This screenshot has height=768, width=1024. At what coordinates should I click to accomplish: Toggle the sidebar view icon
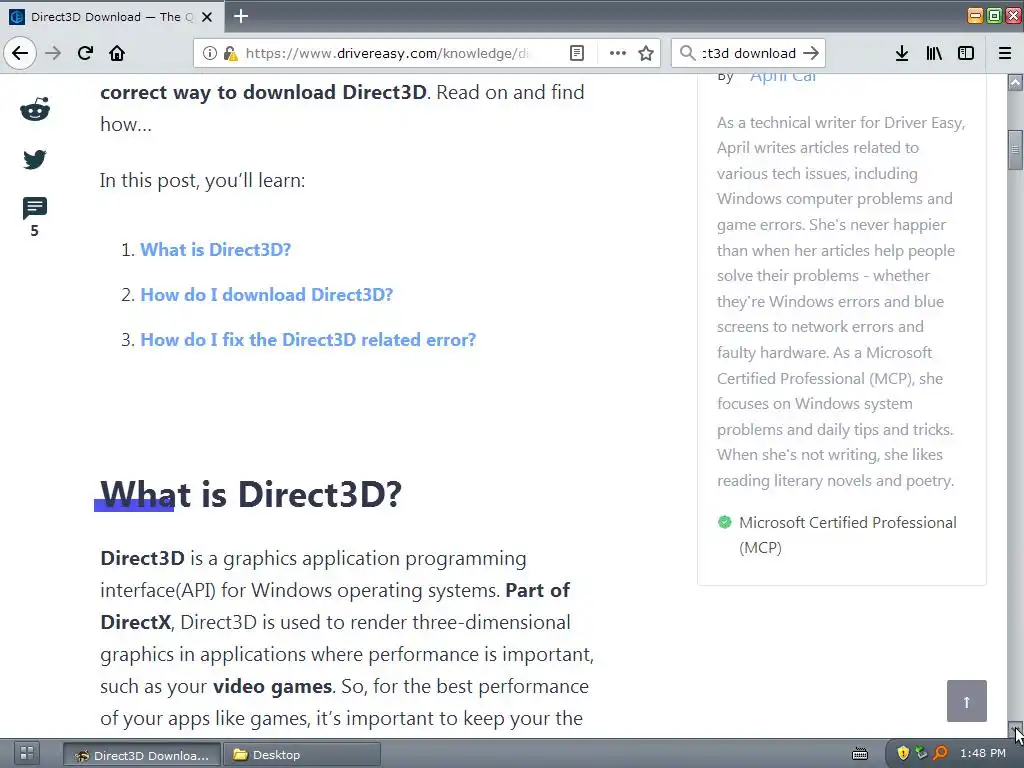(x=966, y=53)
